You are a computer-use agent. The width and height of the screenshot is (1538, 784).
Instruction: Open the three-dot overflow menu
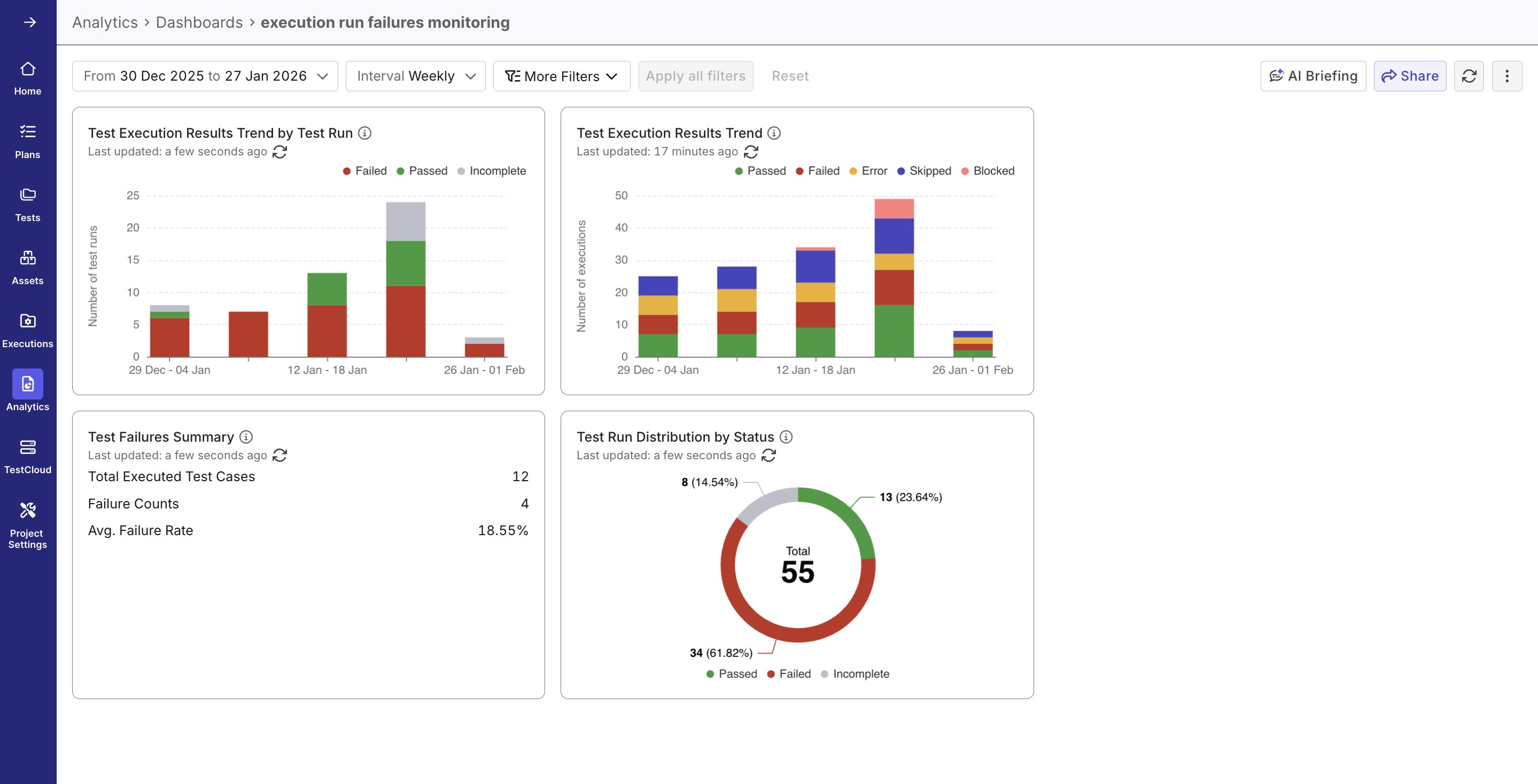coord(1507,76)
